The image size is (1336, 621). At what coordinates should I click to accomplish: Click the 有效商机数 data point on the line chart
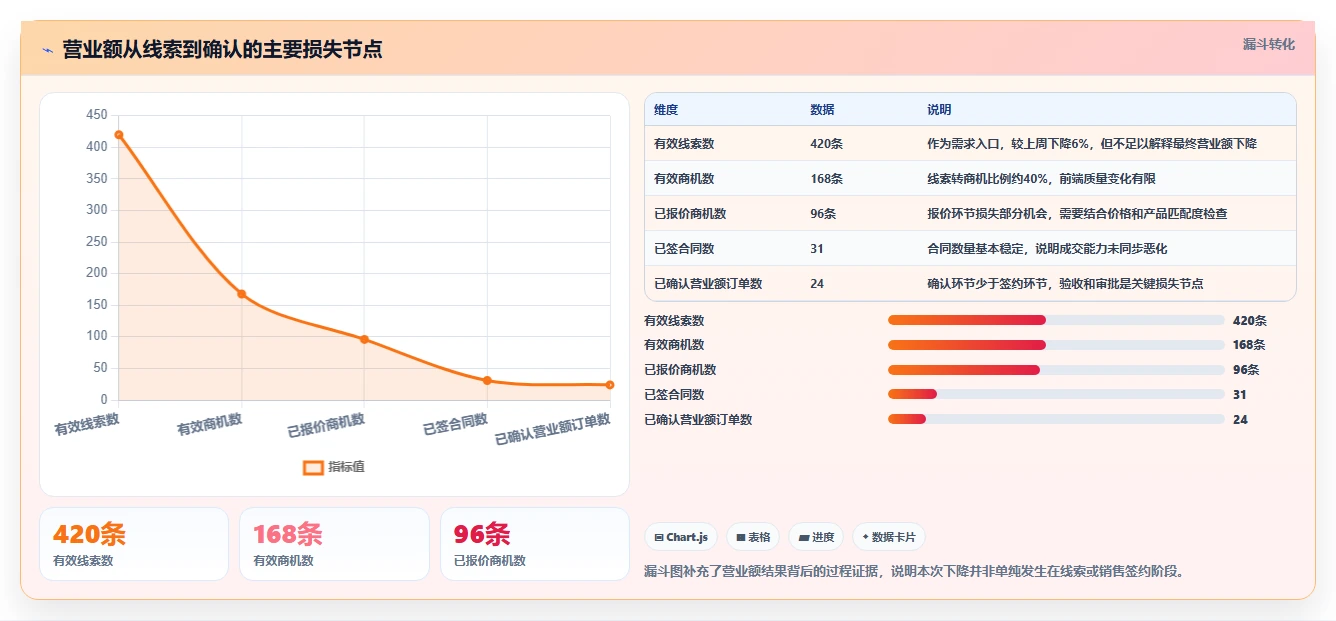[x=242, y=294]
